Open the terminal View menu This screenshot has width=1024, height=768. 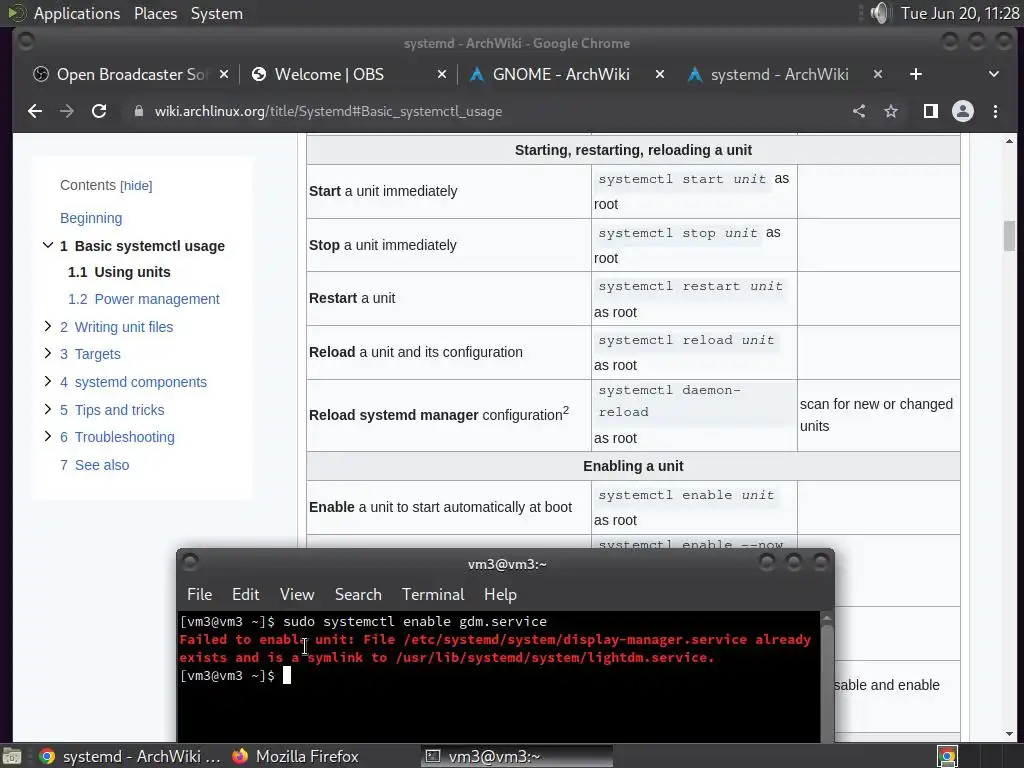297,594
